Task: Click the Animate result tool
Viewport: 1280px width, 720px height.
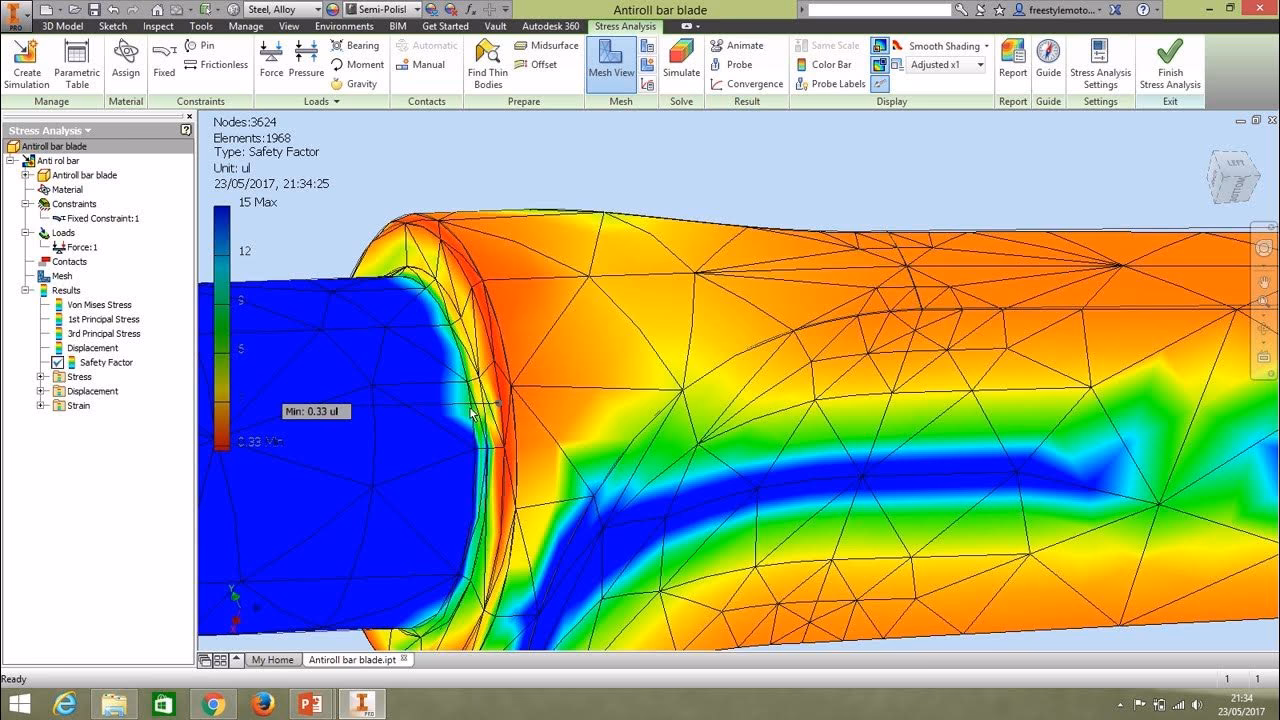Action: [x=737, y=45]
